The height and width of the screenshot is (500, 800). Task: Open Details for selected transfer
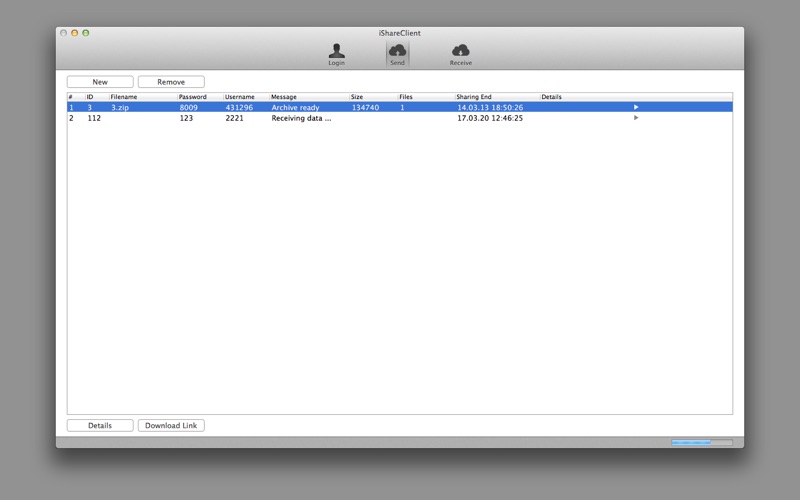click(100, 426)
